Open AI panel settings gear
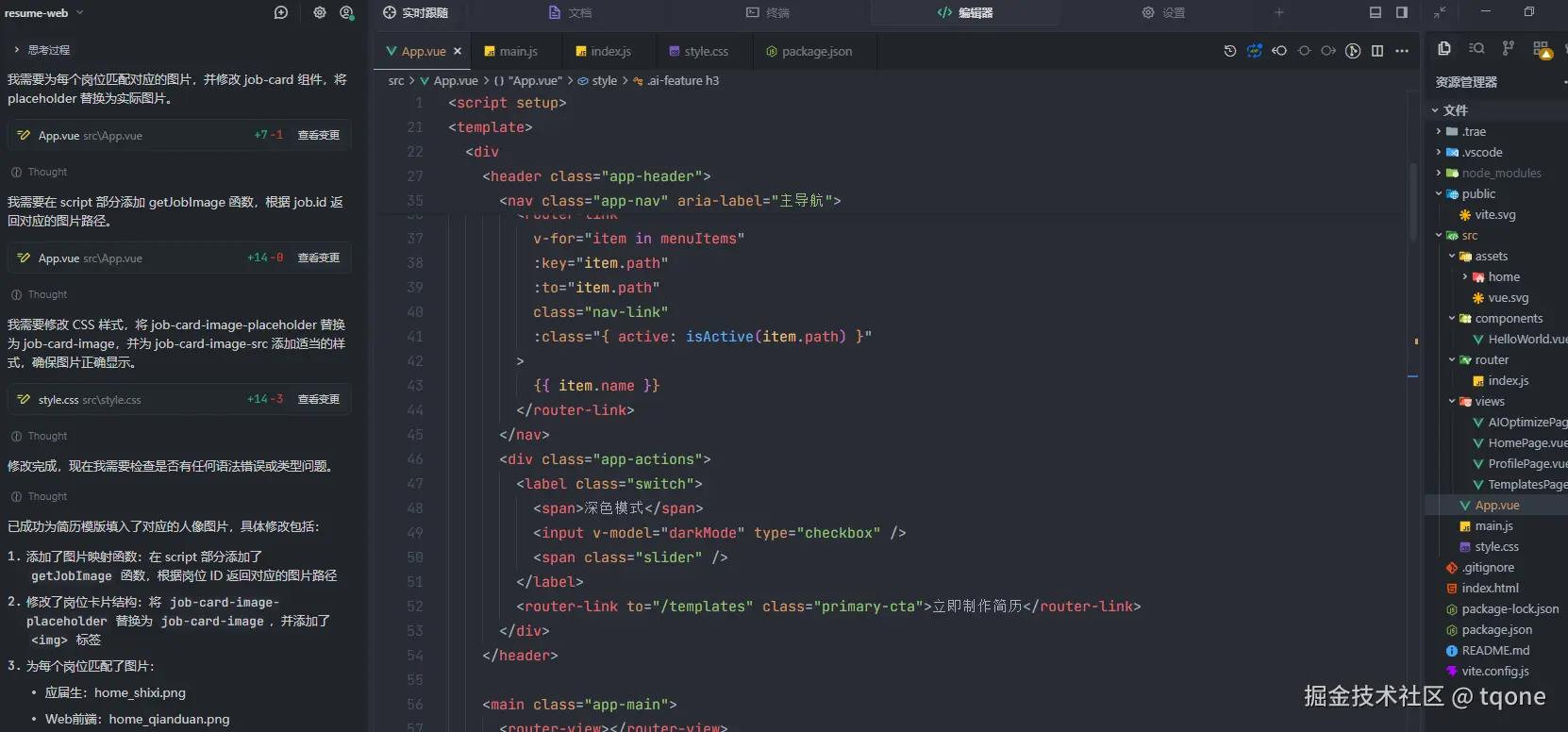1568x732 pixels. pos(320,12)
